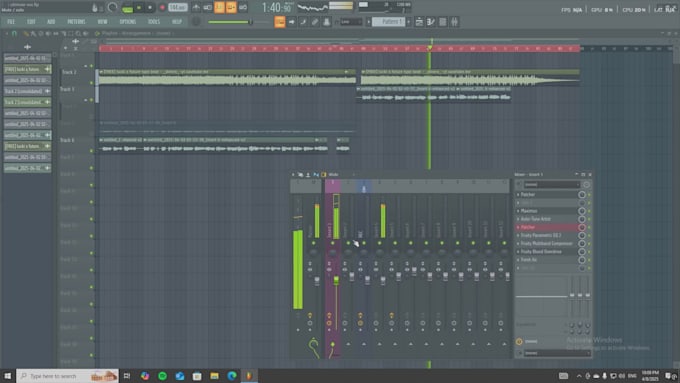680x383 pixels.
Task: Adjust the purple Insert 1 volume fader
Action: click(336, 281)
